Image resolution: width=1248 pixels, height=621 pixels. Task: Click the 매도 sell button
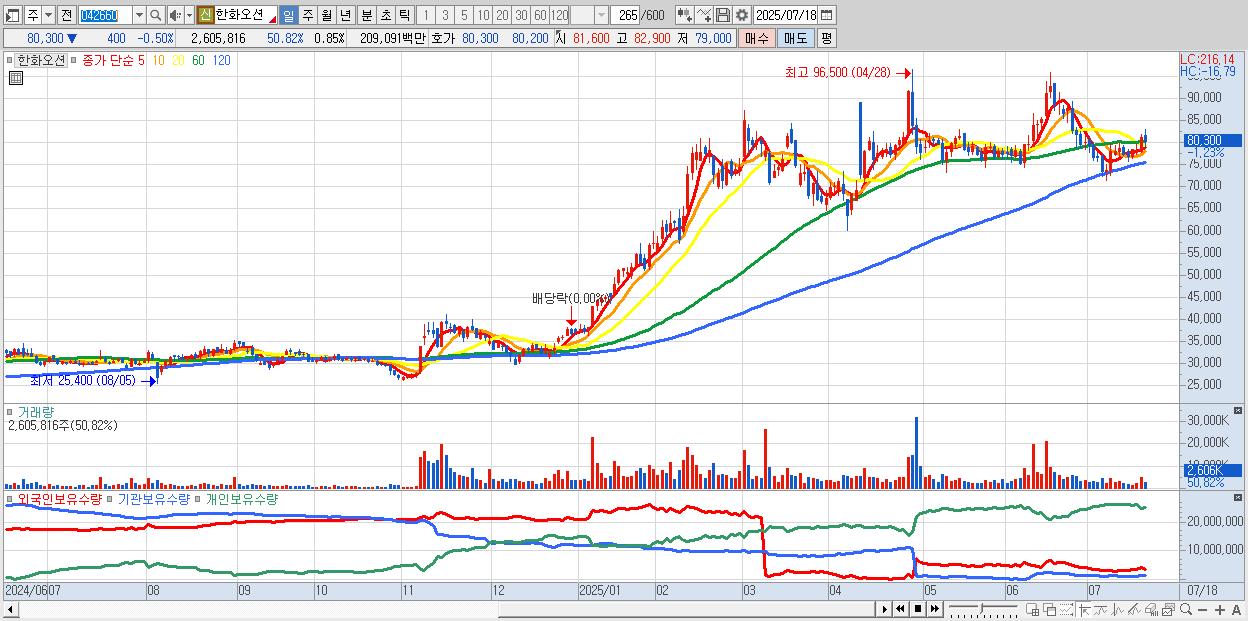(x=795, y=38)
